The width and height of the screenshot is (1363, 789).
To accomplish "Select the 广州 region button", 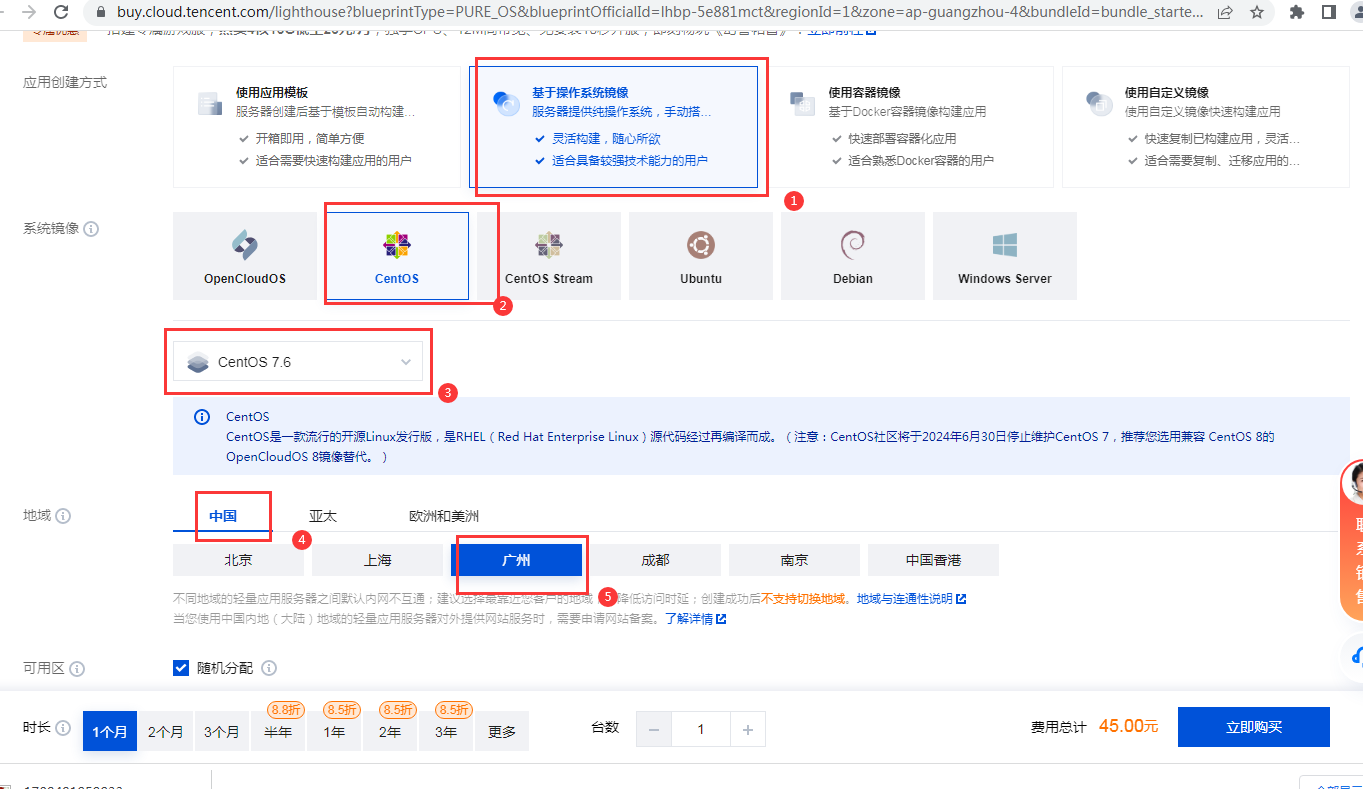I will coord(516,560).
